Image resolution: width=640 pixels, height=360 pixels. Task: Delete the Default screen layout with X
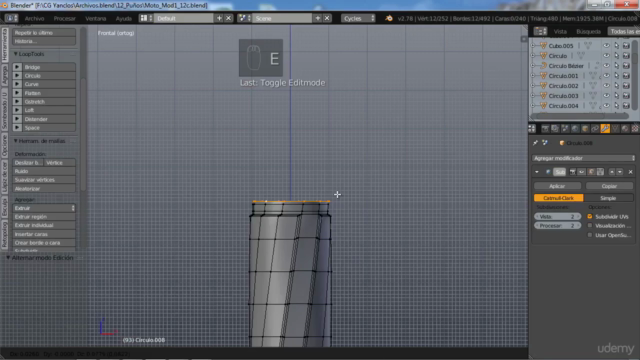229,18
